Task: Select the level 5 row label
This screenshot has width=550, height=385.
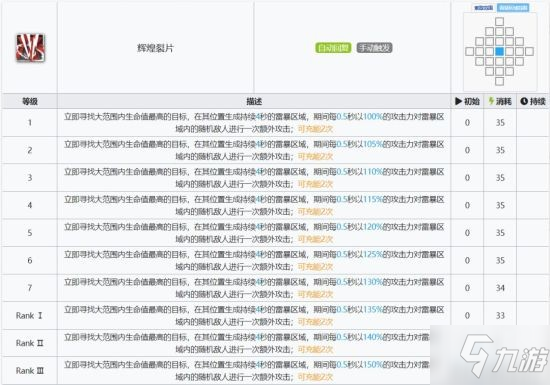Action: [x=30, y=233]
